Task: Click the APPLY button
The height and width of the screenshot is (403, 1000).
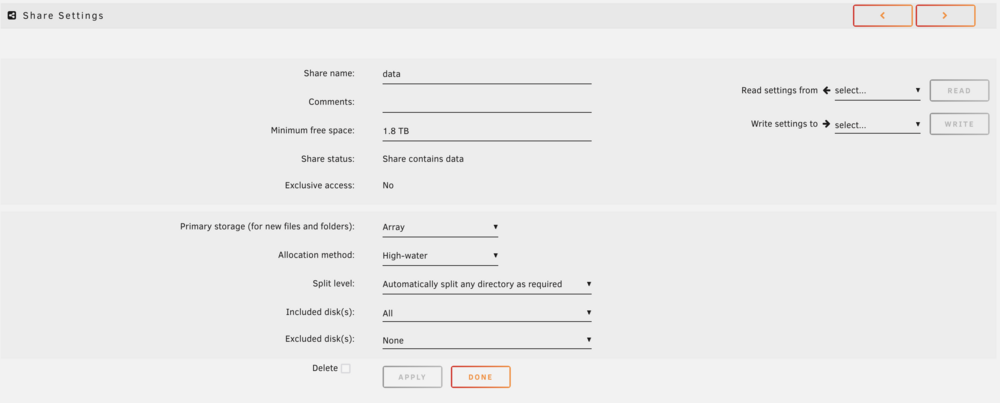Action: (x=412, y=377)
